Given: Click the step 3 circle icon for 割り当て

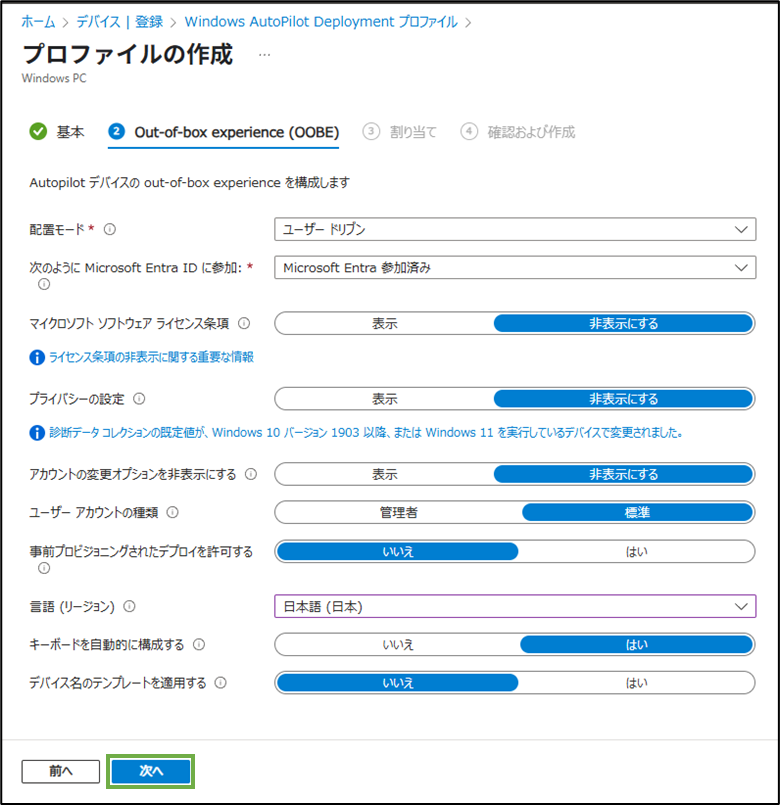Looking at the screenshot, I should [x=371, y=131].
